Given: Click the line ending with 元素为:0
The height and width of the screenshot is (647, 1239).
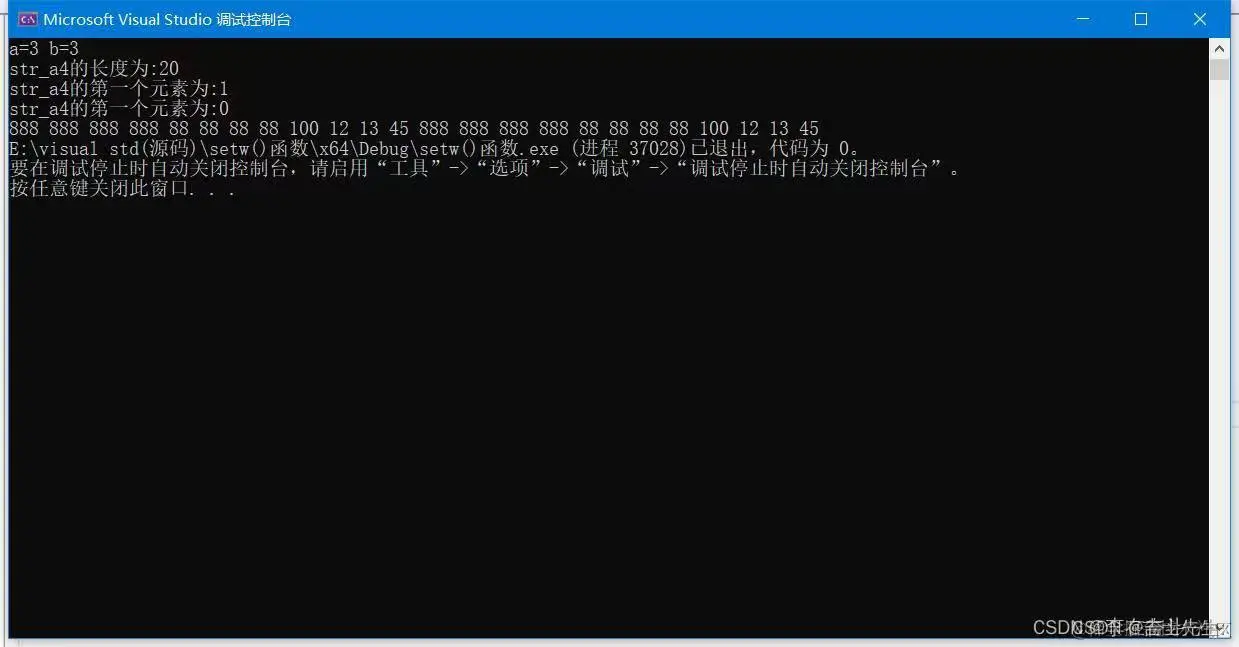Looking at the screenshot, I should point(119,108).
